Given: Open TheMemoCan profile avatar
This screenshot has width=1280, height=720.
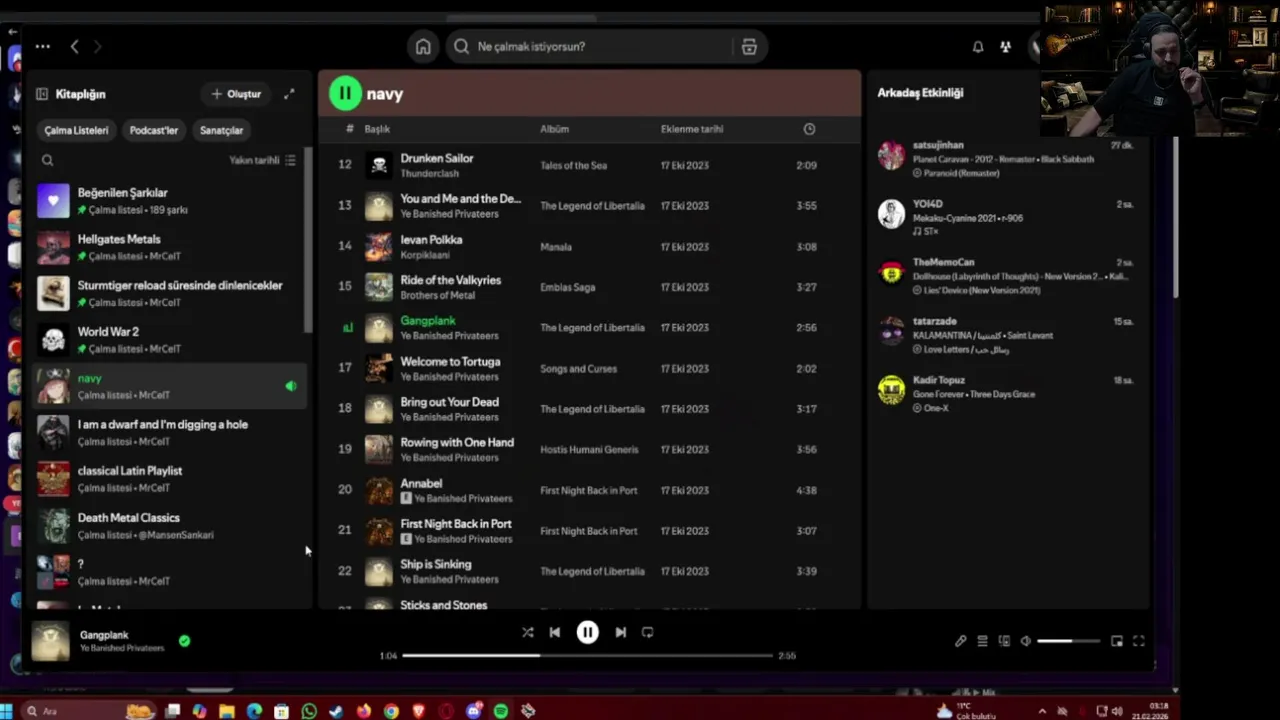Looking at the screenshot, I should pyautogui.click(x=891, y=273).
